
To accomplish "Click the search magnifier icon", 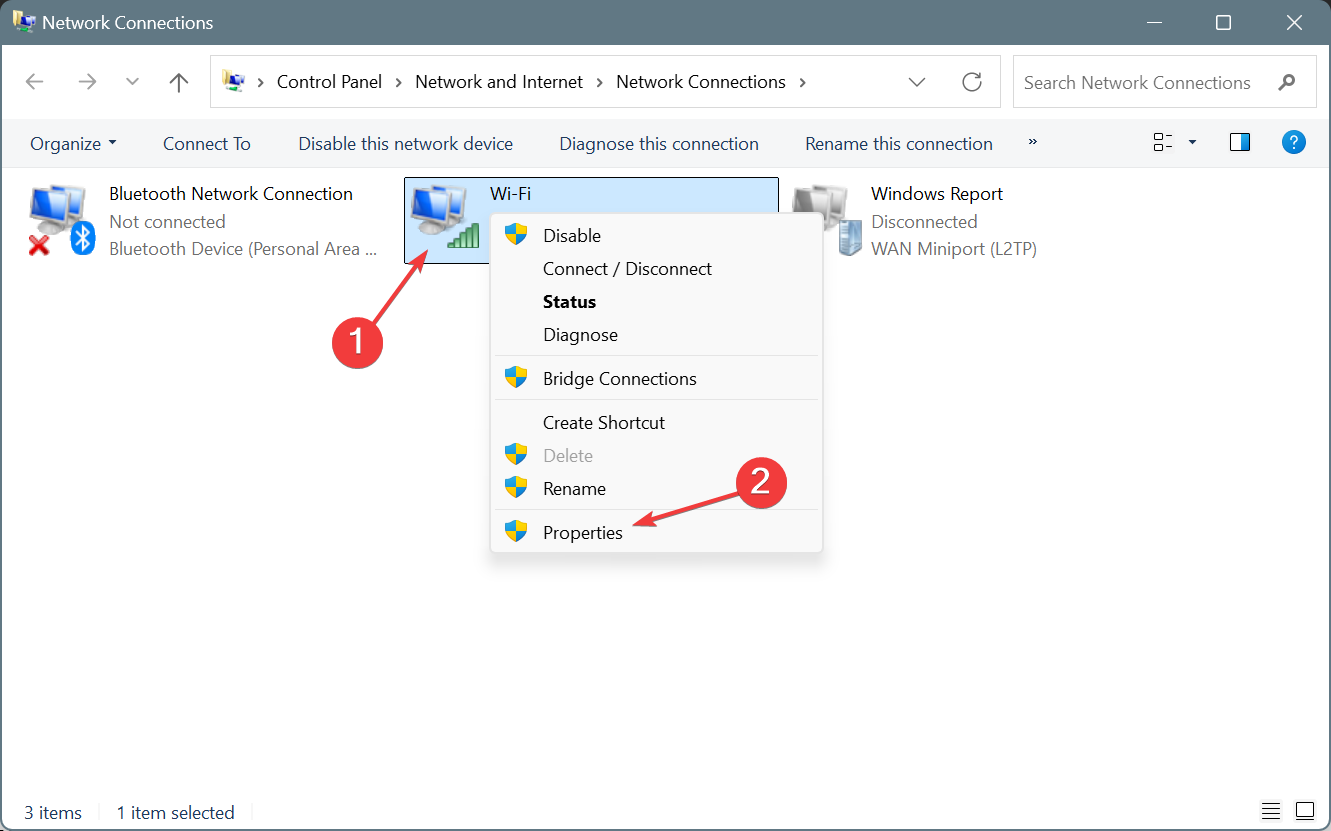I will 1287,82.
